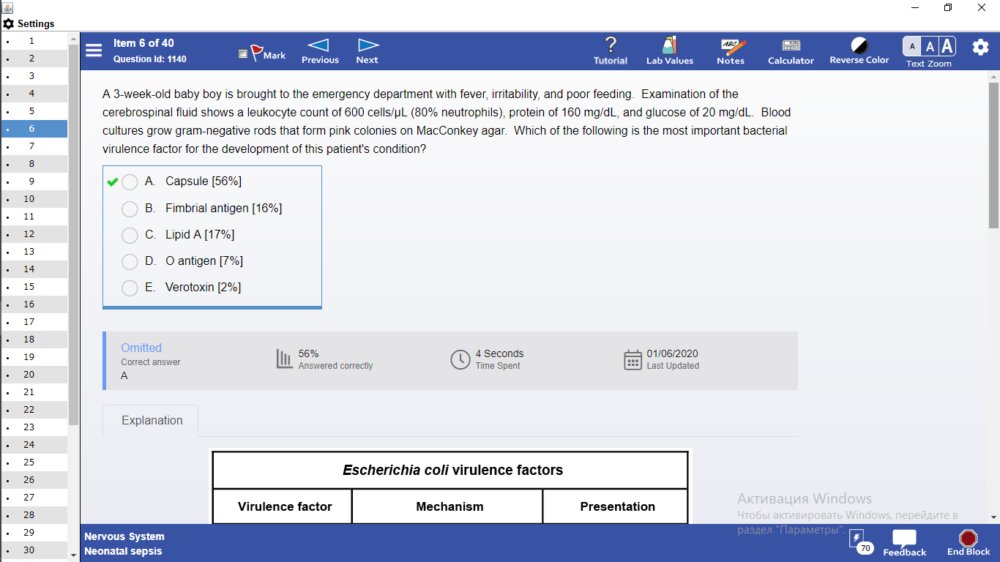Choose the largest Text Zoom A
The width and height of the screenshot is (1000, 562).
point(947,46)
